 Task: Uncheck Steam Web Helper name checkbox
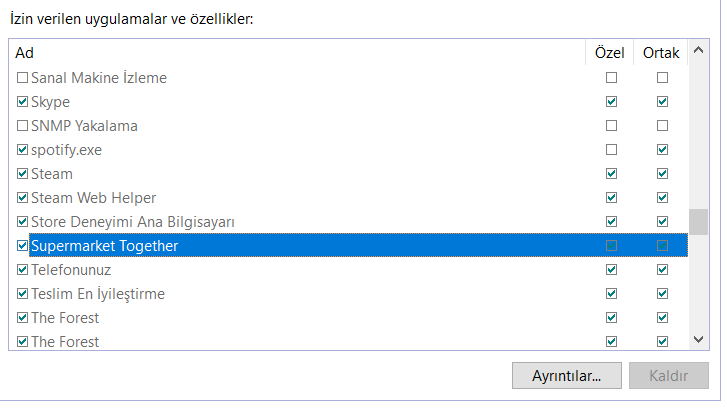click(x=23, y=198)
